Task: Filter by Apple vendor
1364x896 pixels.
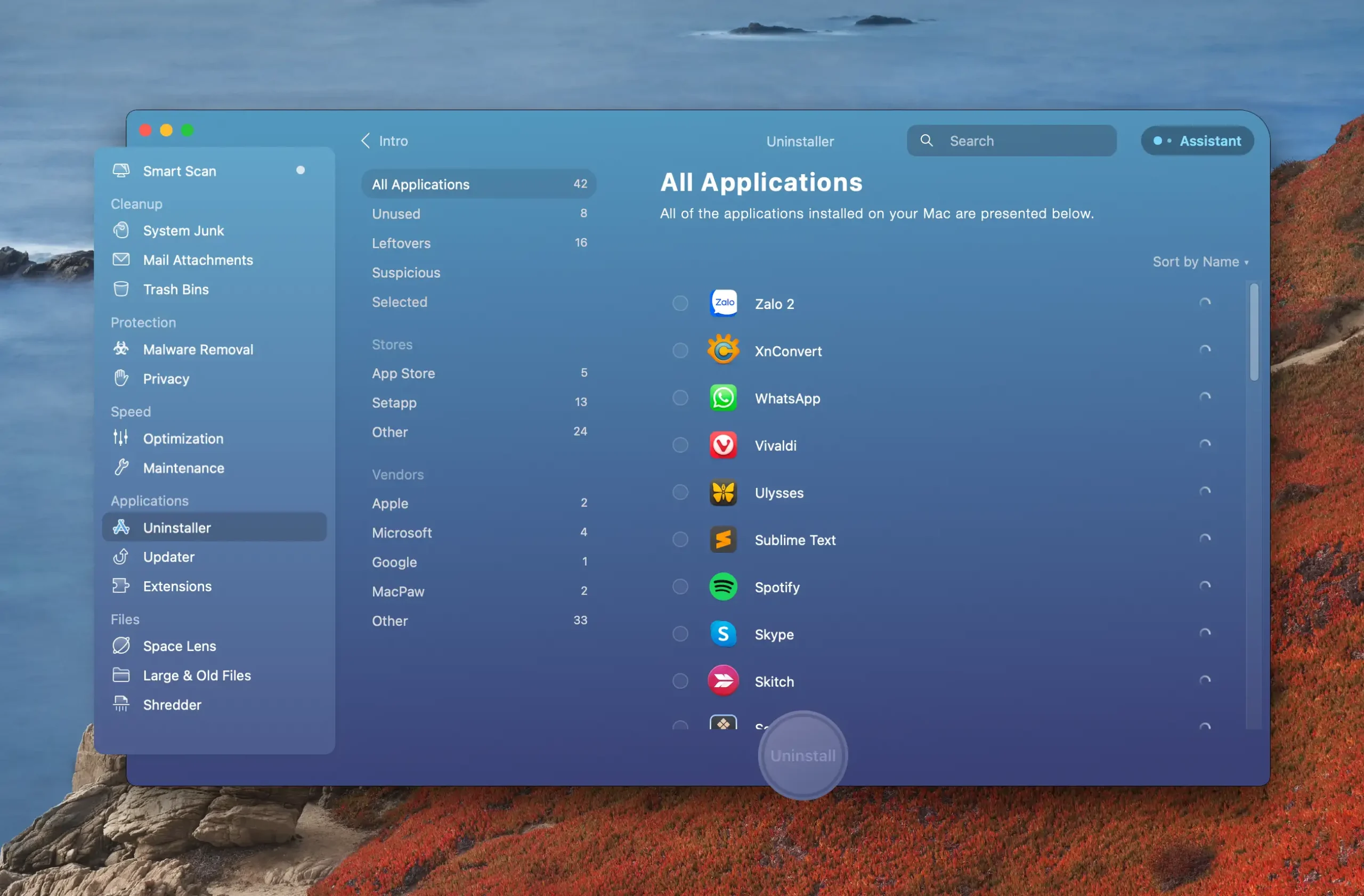Action: (x=479, y=503)
